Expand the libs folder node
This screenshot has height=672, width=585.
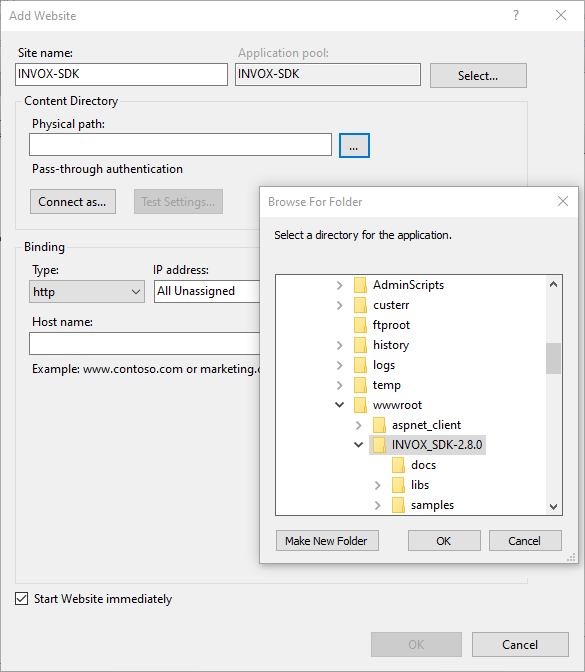[x=378, y=485]
